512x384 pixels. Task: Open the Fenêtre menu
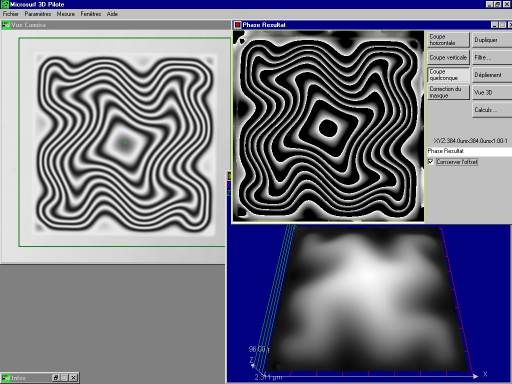pyautogui.click(x=91, y=14)
